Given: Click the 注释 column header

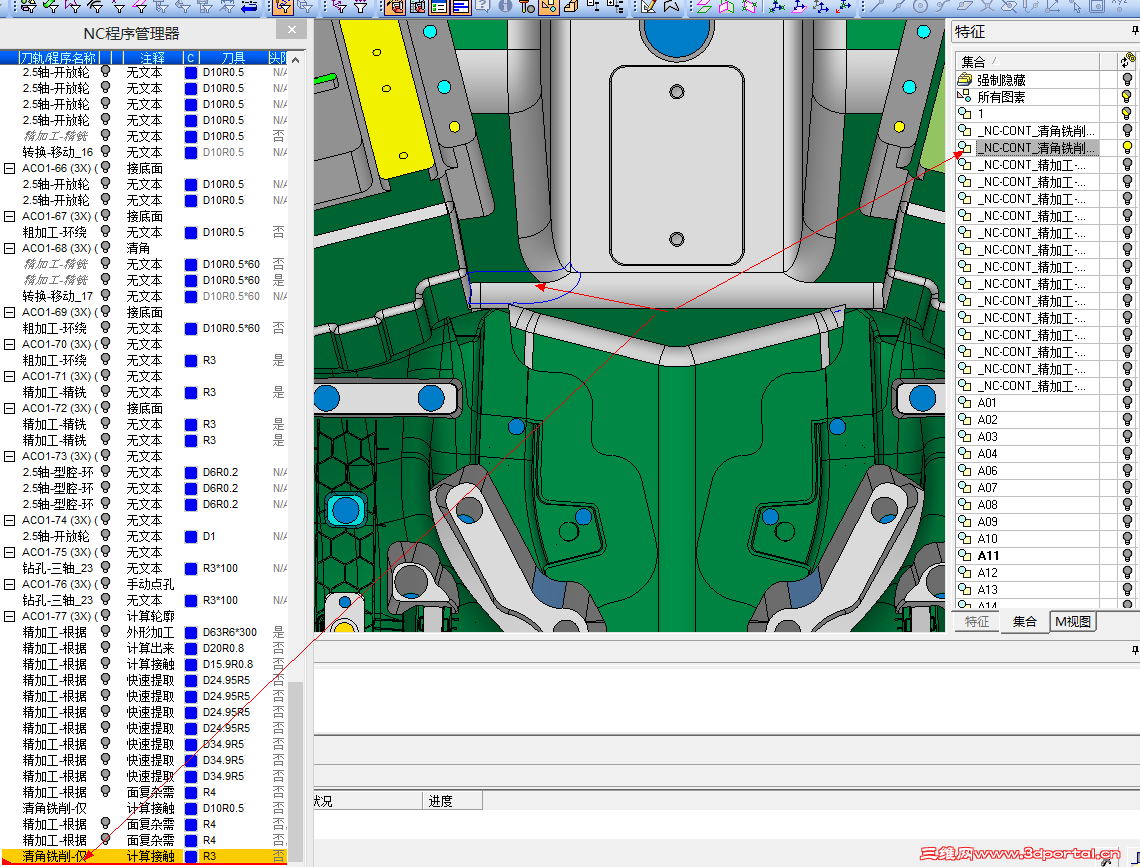Looking at the screenshot, I should click(152, 57).
